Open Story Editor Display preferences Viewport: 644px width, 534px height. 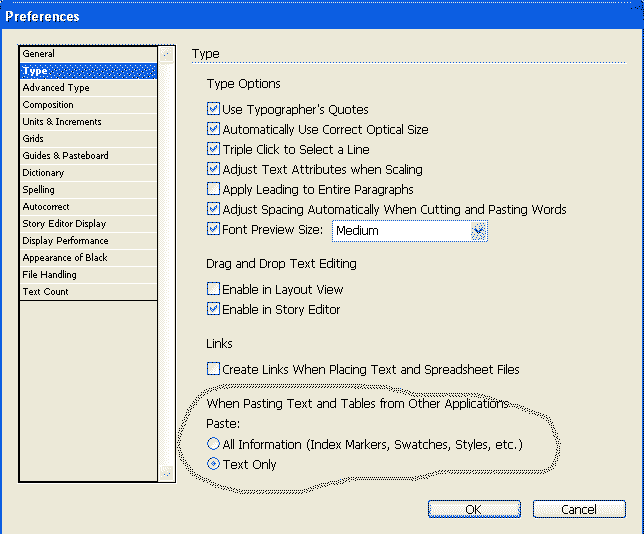point(88,223)
